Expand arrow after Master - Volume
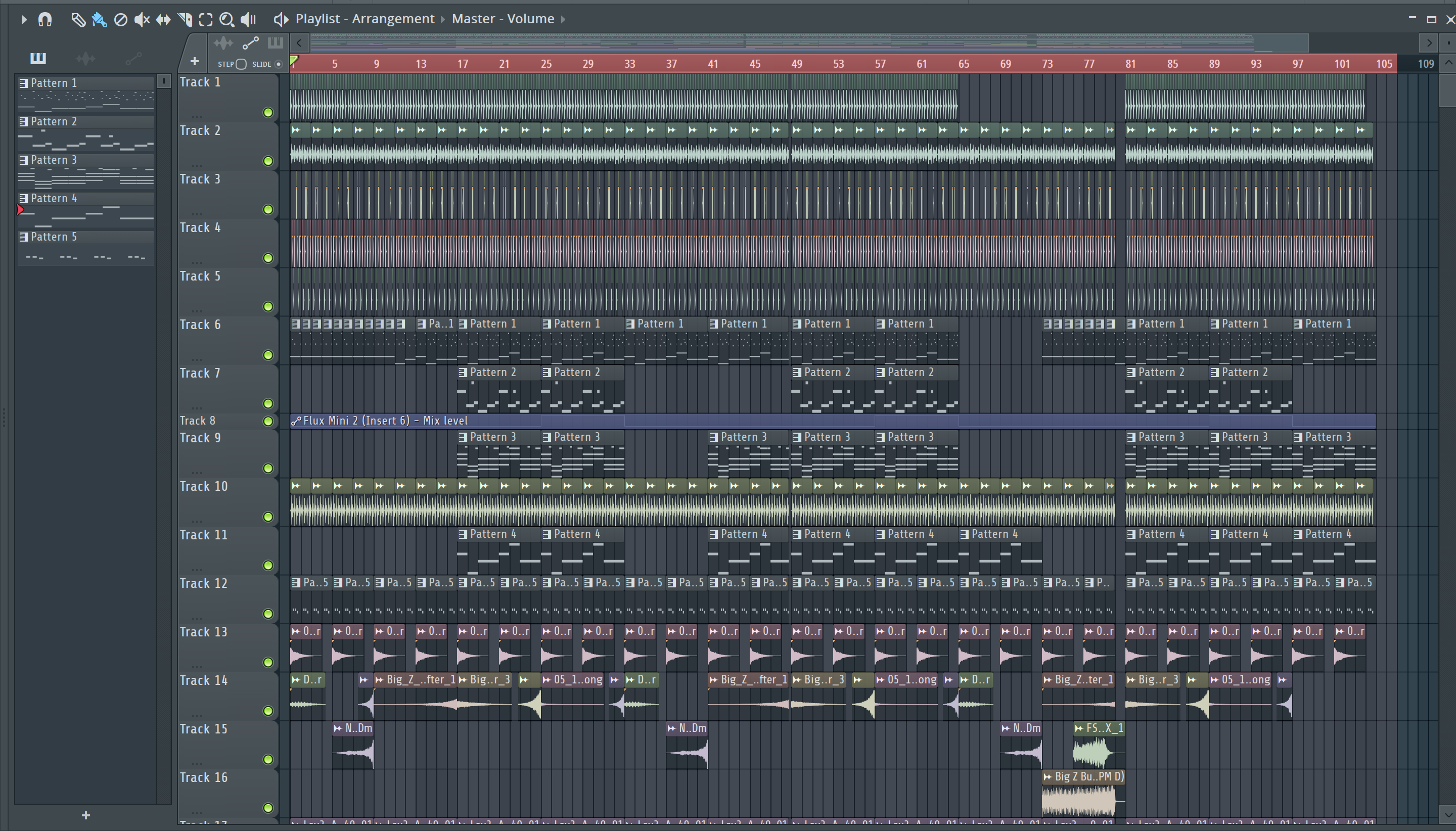Screen dimensions: 1456x831 click(x=563, y=19)
